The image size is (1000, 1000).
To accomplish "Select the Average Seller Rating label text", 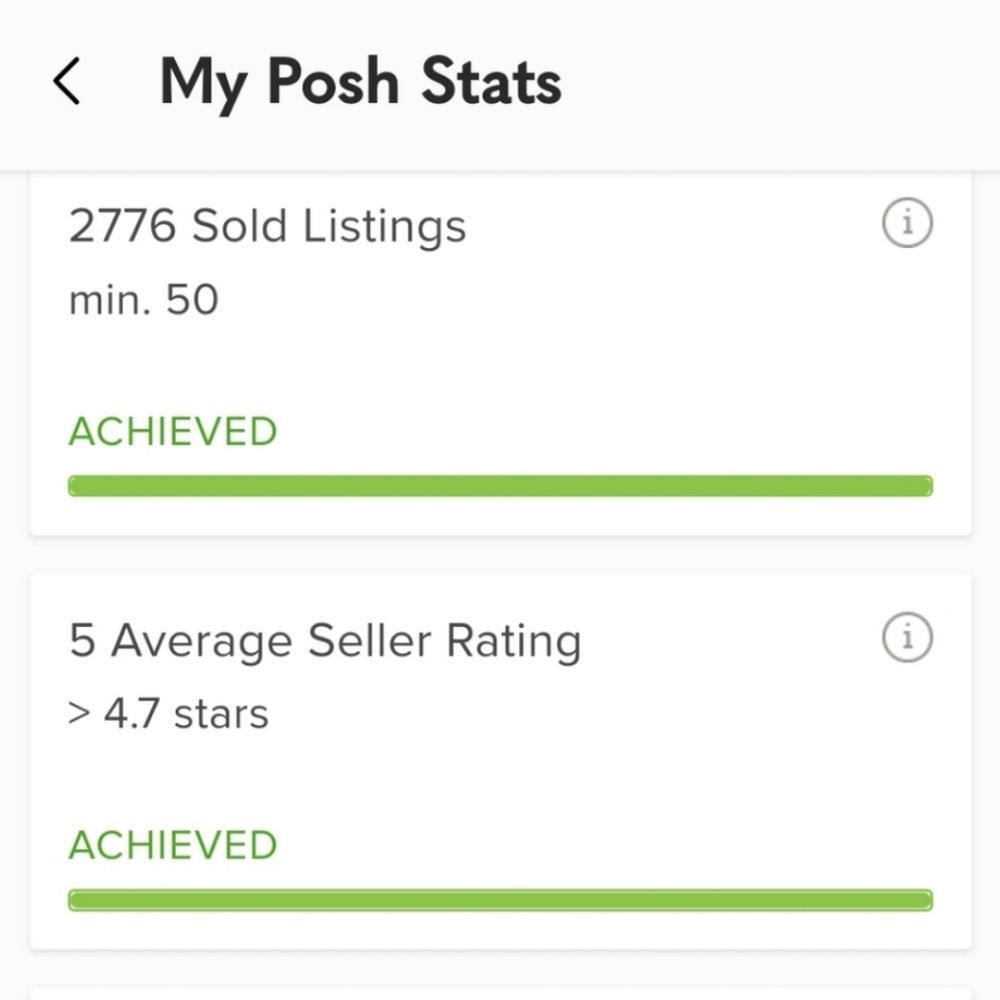I will pos(345,641).
